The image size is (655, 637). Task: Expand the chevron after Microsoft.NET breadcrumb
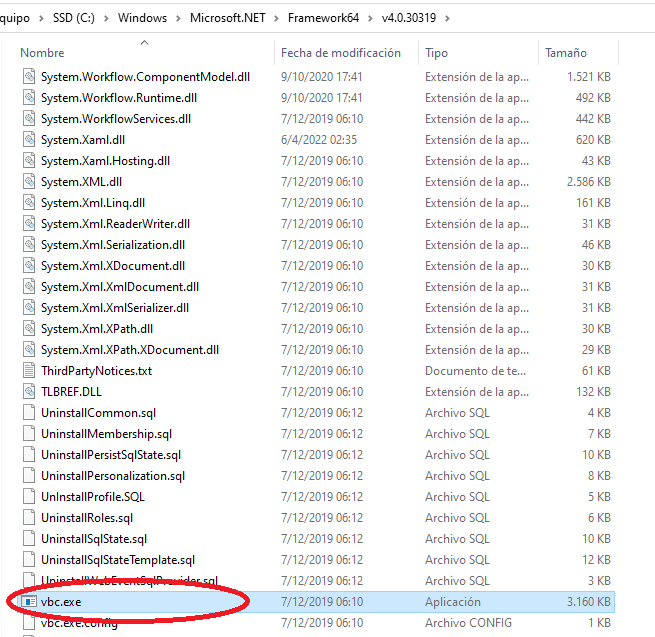click(x=276, y=18)
